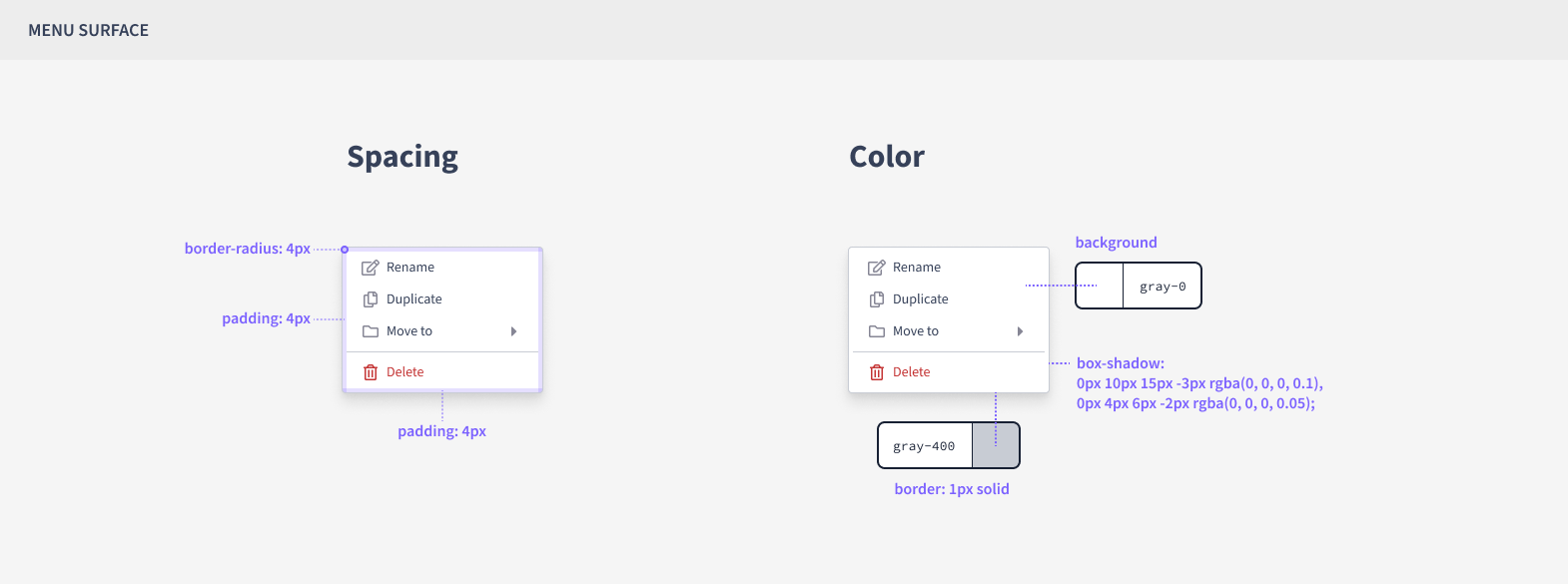Click the MENU SURFACE header title
Screen dimensions: 1568x584
[88, 30]
